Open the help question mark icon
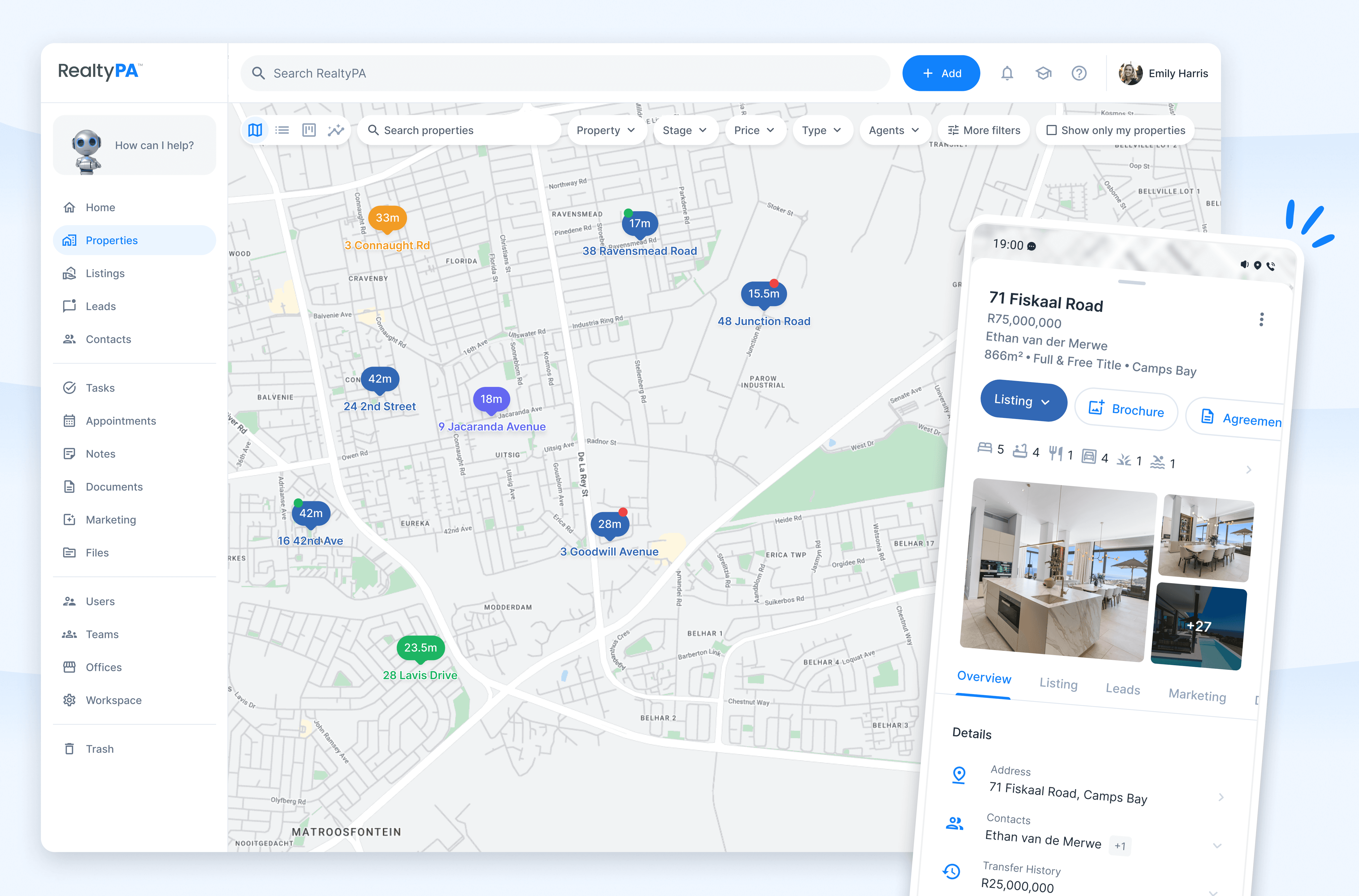 click(x=1079, y=73)
